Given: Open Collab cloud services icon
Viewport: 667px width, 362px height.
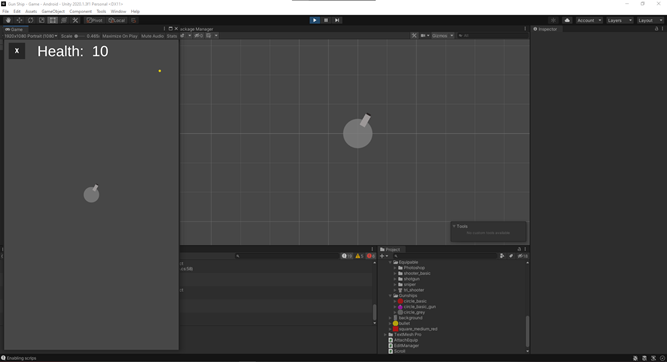Looking at the screenshot, I should pyautogui.click(x=567, y=20).
